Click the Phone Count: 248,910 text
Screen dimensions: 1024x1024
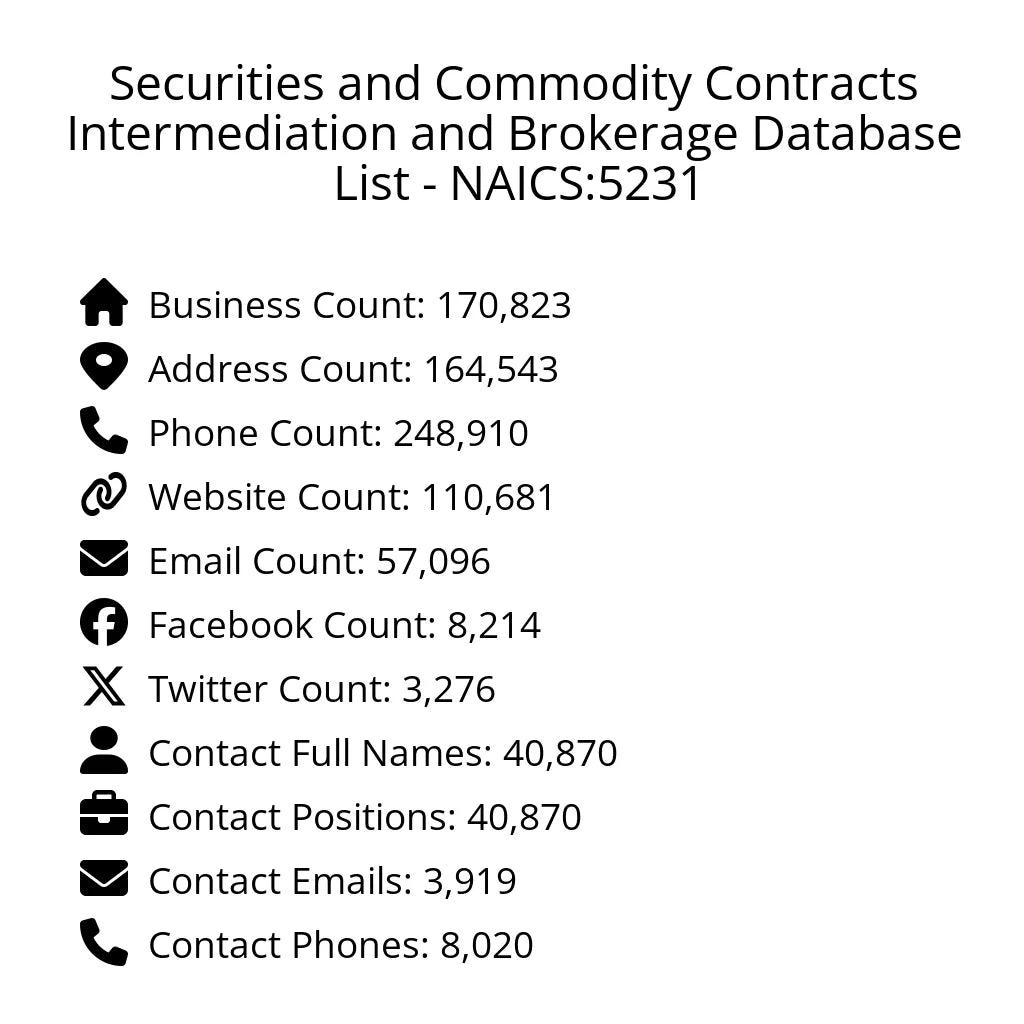338,433
